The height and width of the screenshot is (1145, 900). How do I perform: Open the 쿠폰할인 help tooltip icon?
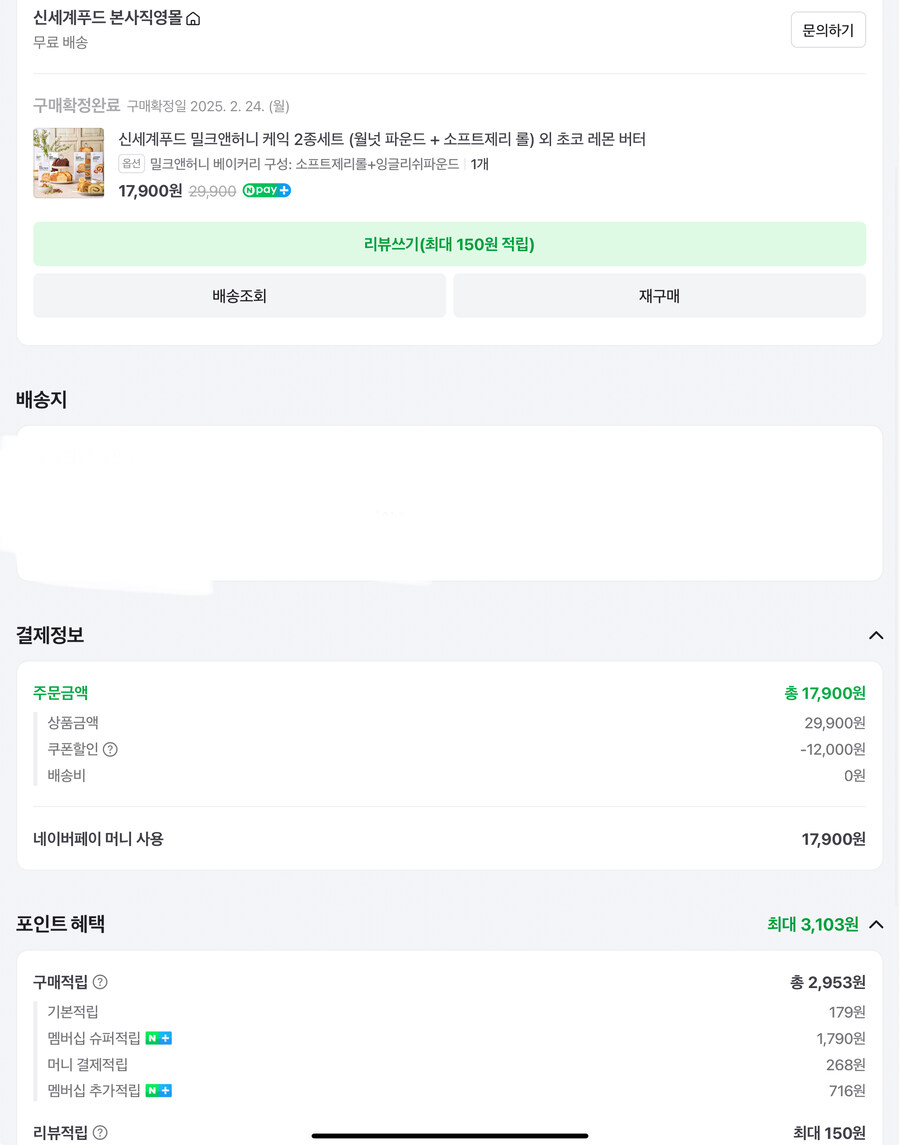110,749
